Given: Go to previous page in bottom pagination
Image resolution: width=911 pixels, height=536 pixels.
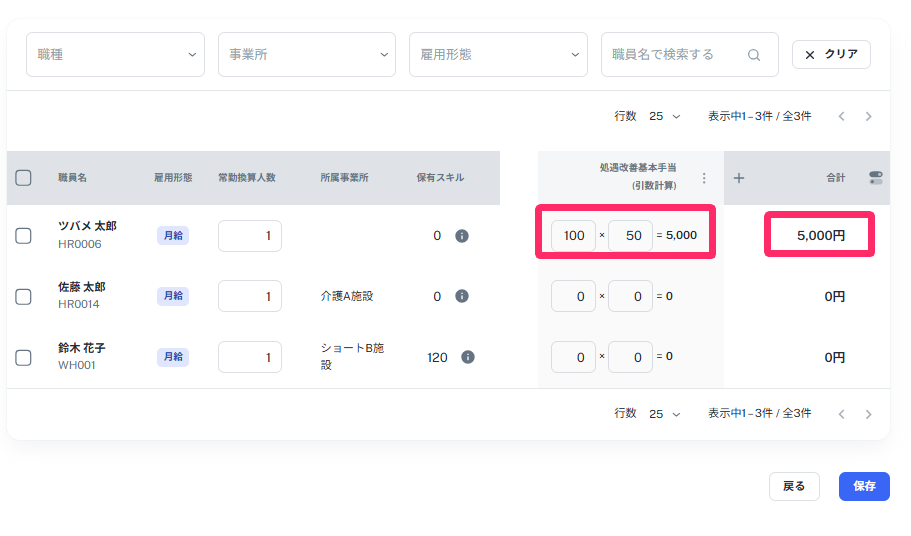Looking at the screenshot, I should [842, 413].
